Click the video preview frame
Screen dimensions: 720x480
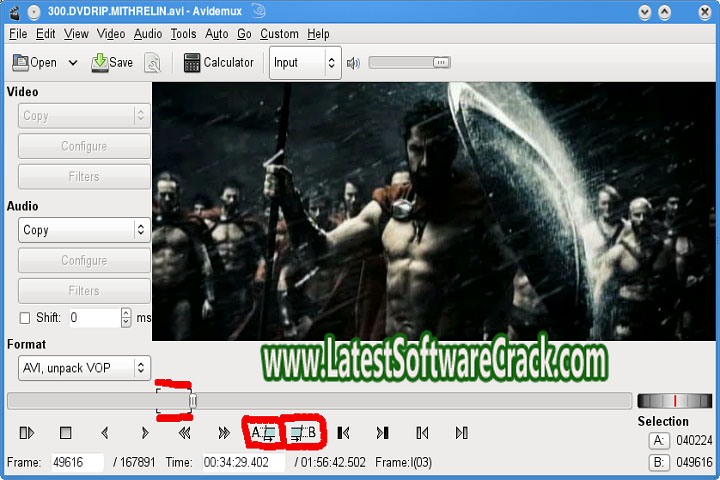coord(433,211)
